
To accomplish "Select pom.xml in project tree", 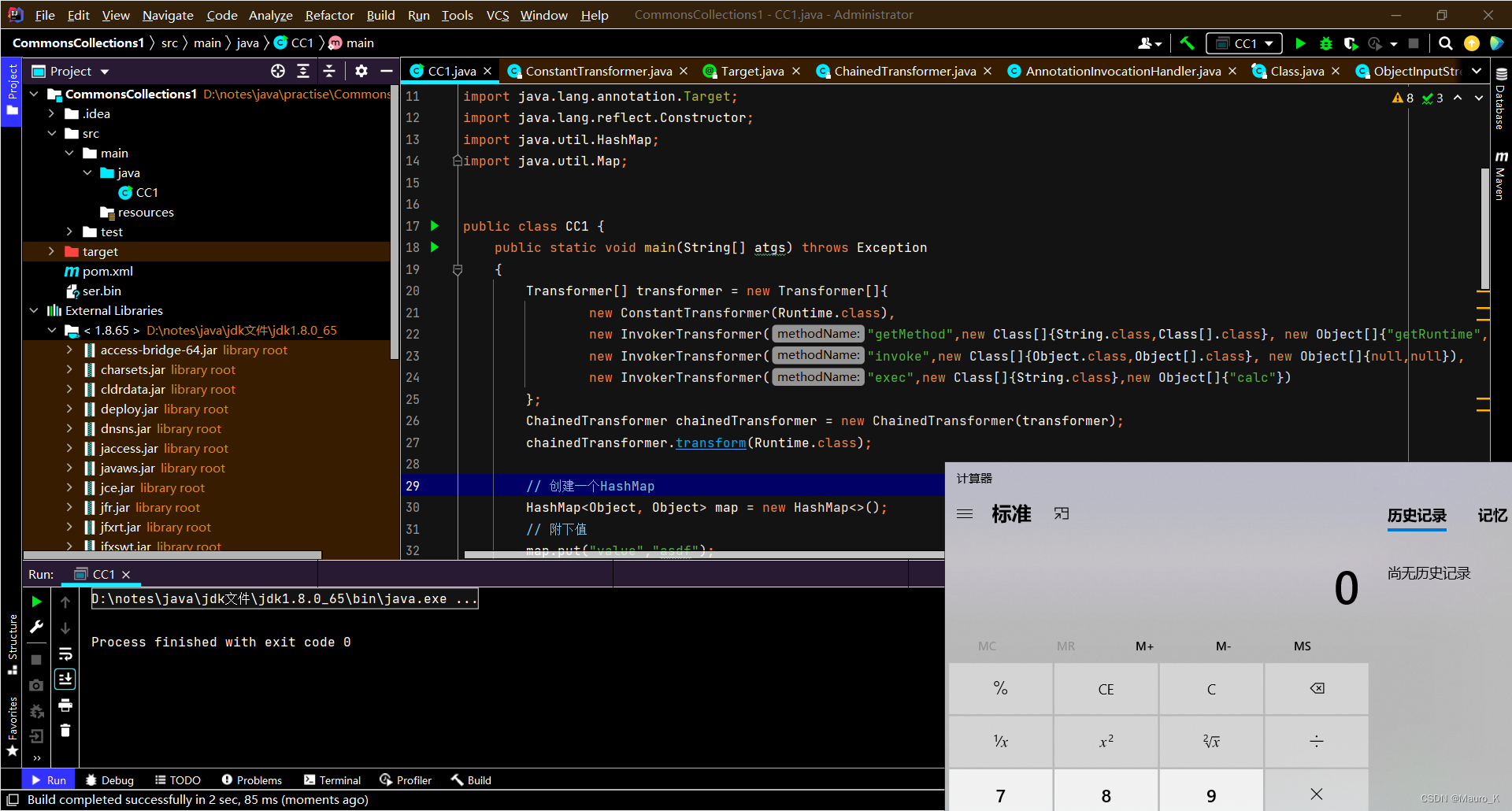I will (107, 272).
